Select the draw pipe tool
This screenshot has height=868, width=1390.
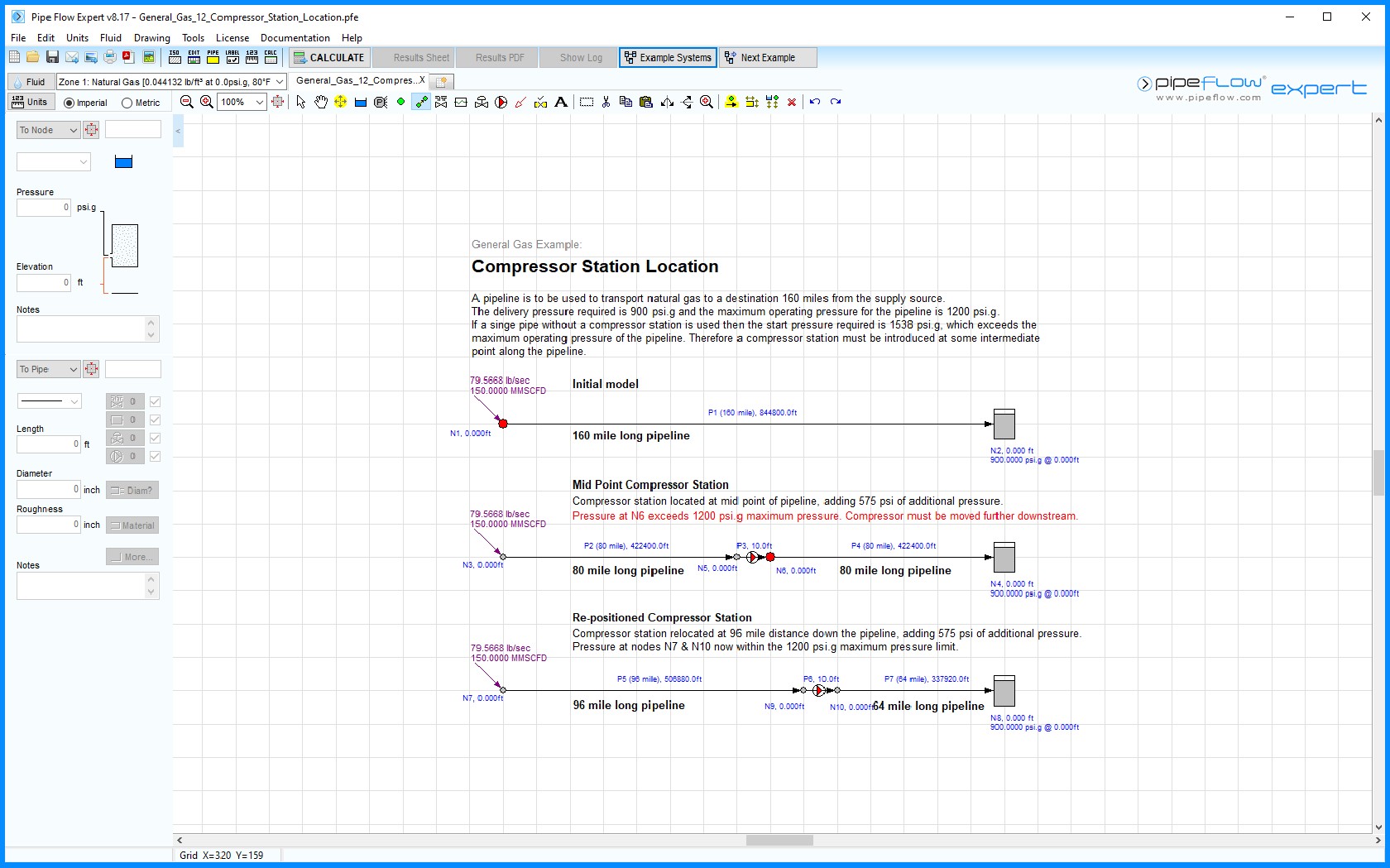(x=421, y=102)
